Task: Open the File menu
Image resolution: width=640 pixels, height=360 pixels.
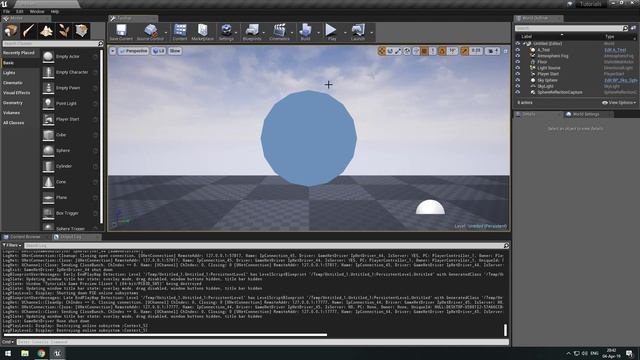Action: pyautogui.click(x=7, y=11)
